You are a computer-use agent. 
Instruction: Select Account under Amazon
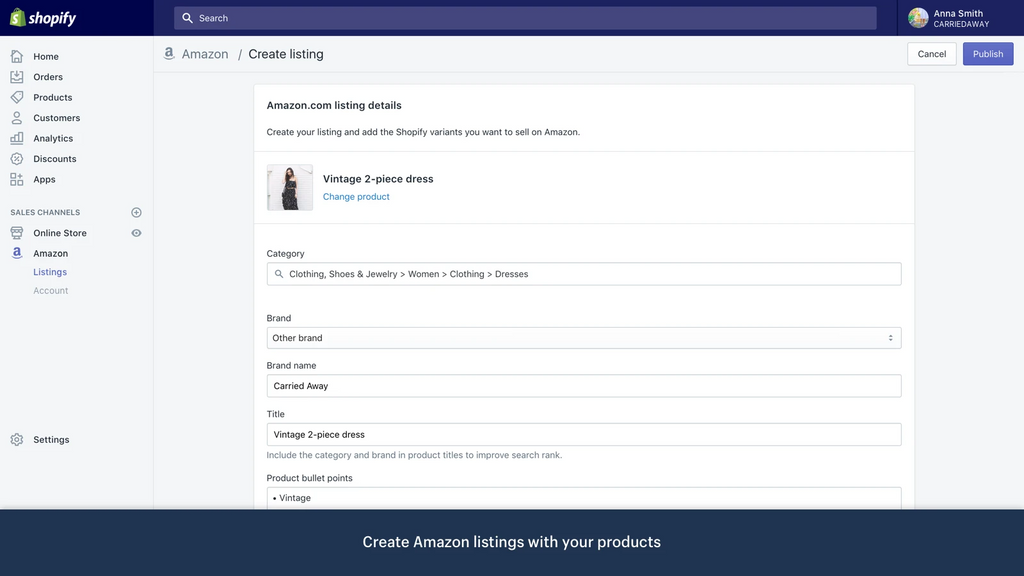tap(51, 291)
